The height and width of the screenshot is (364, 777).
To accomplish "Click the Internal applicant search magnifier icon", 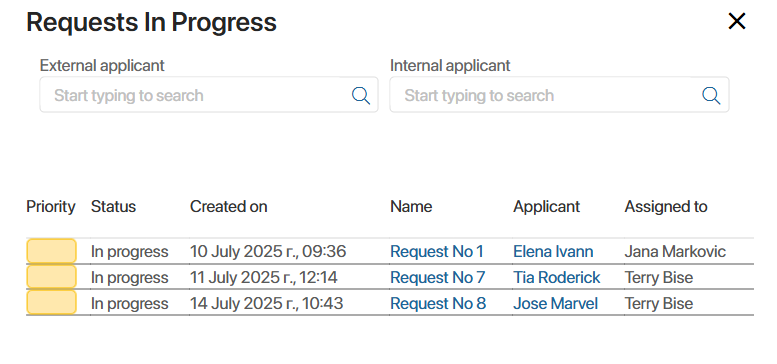I will coord(711,95).
